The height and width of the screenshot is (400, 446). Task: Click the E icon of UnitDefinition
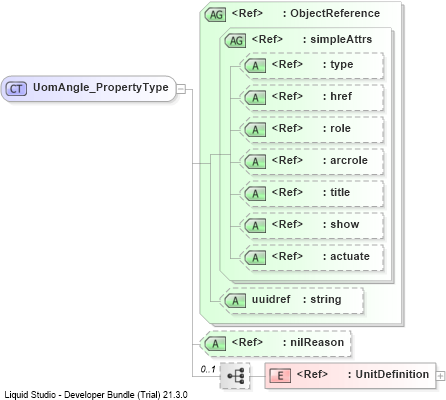pos(280,376)
